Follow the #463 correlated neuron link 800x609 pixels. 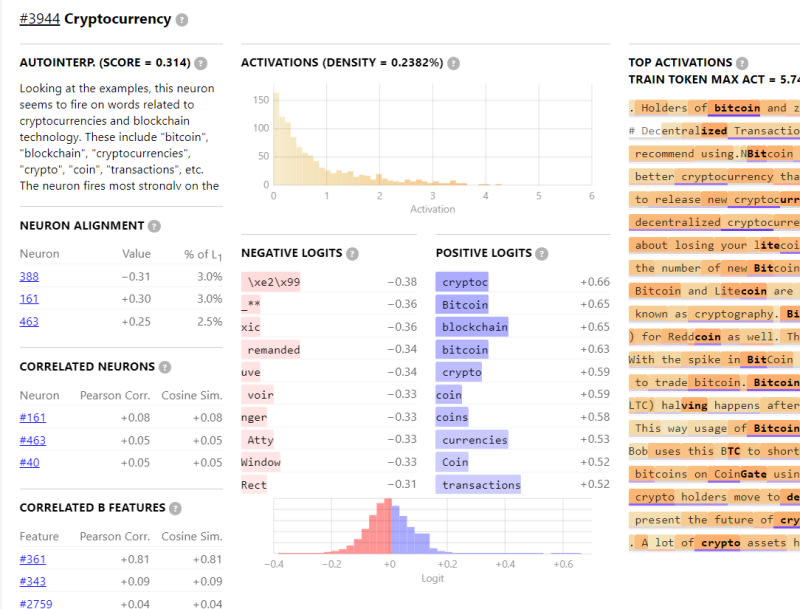pos(32,440)
